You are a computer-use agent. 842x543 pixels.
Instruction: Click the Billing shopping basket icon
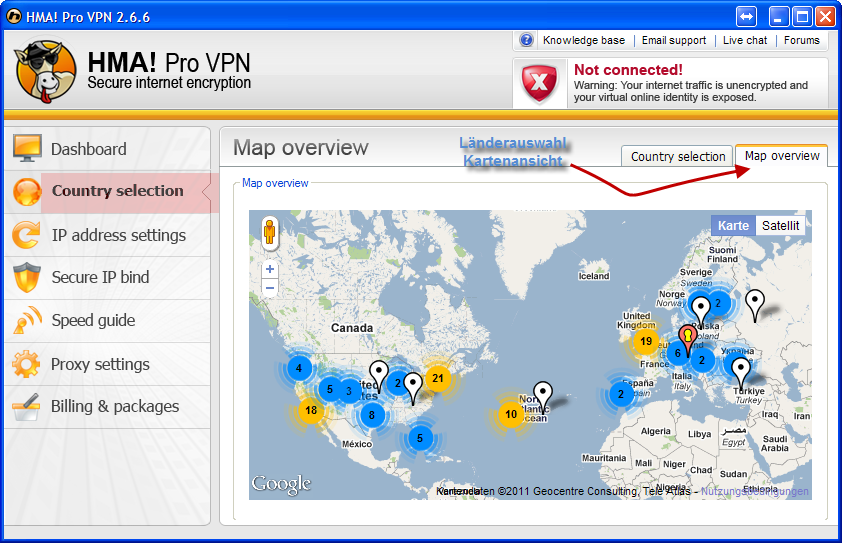click(26, 407)
